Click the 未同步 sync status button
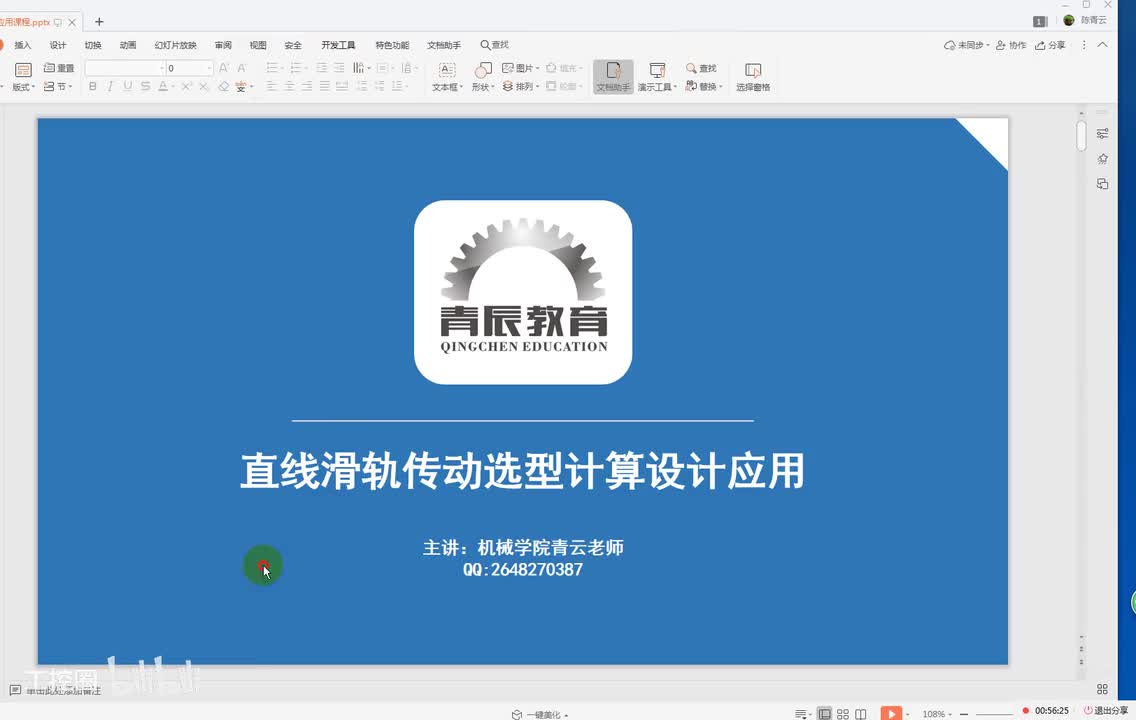The image size is (1136, 720). 966,45
